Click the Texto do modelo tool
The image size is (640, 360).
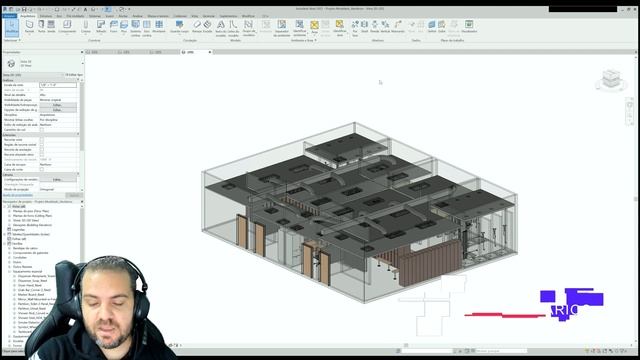(220, 28)
